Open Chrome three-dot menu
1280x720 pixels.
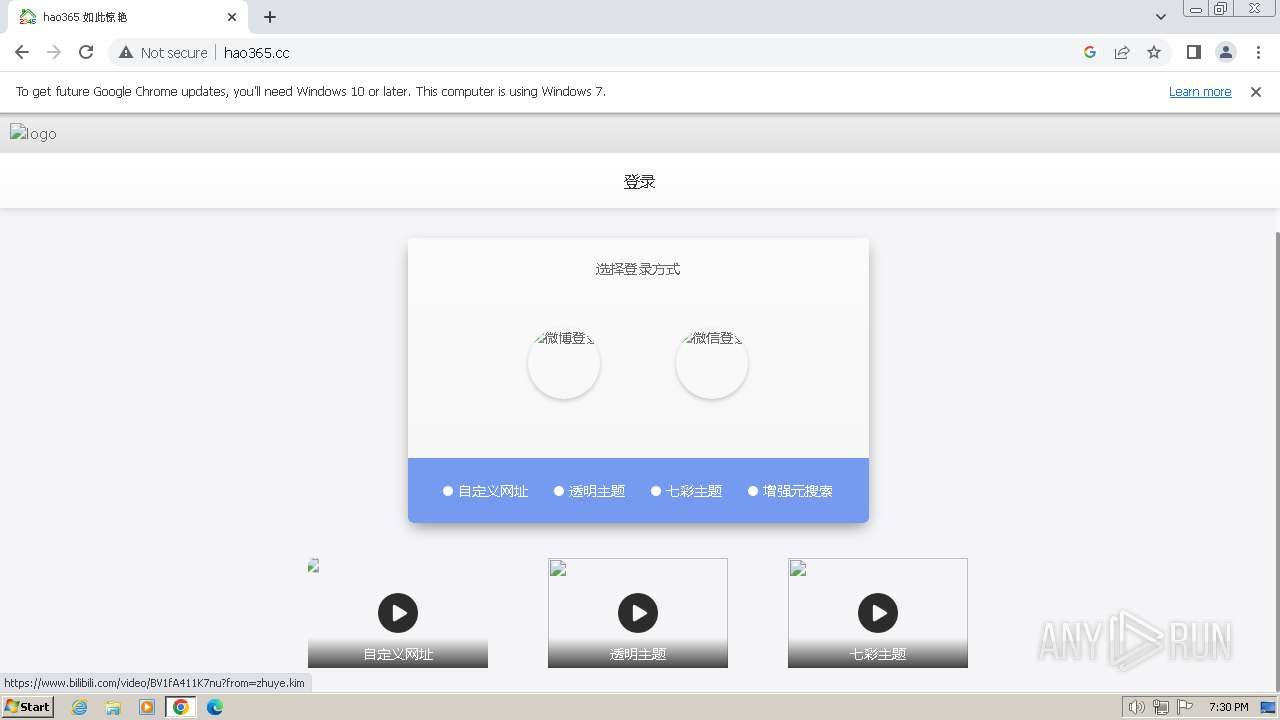point(1258,52)
